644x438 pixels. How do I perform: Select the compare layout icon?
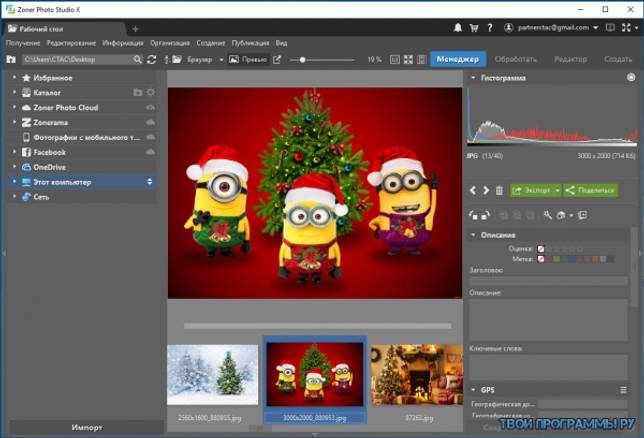(421, 60)
